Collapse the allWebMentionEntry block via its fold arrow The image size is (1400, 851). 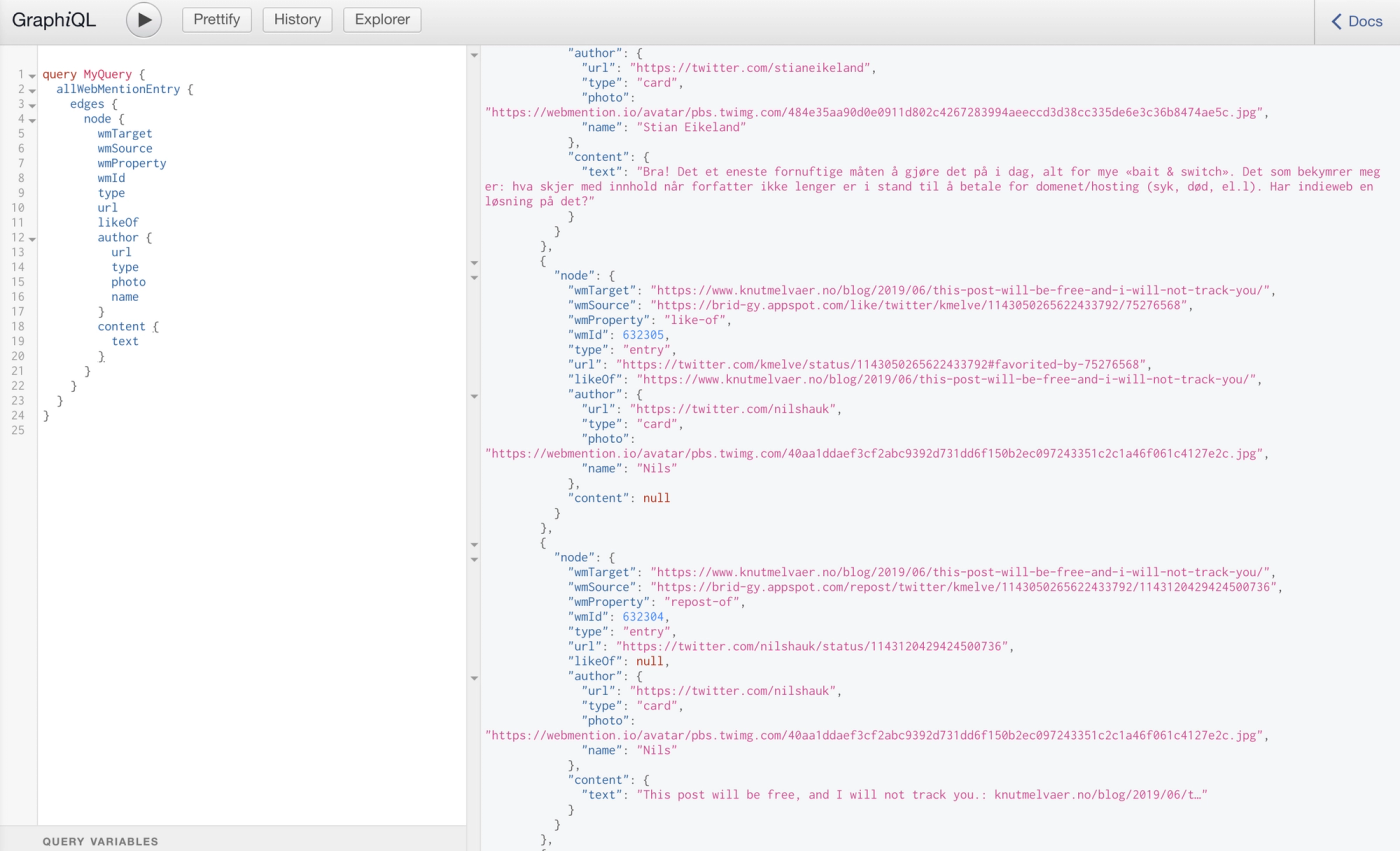(31, 88)
